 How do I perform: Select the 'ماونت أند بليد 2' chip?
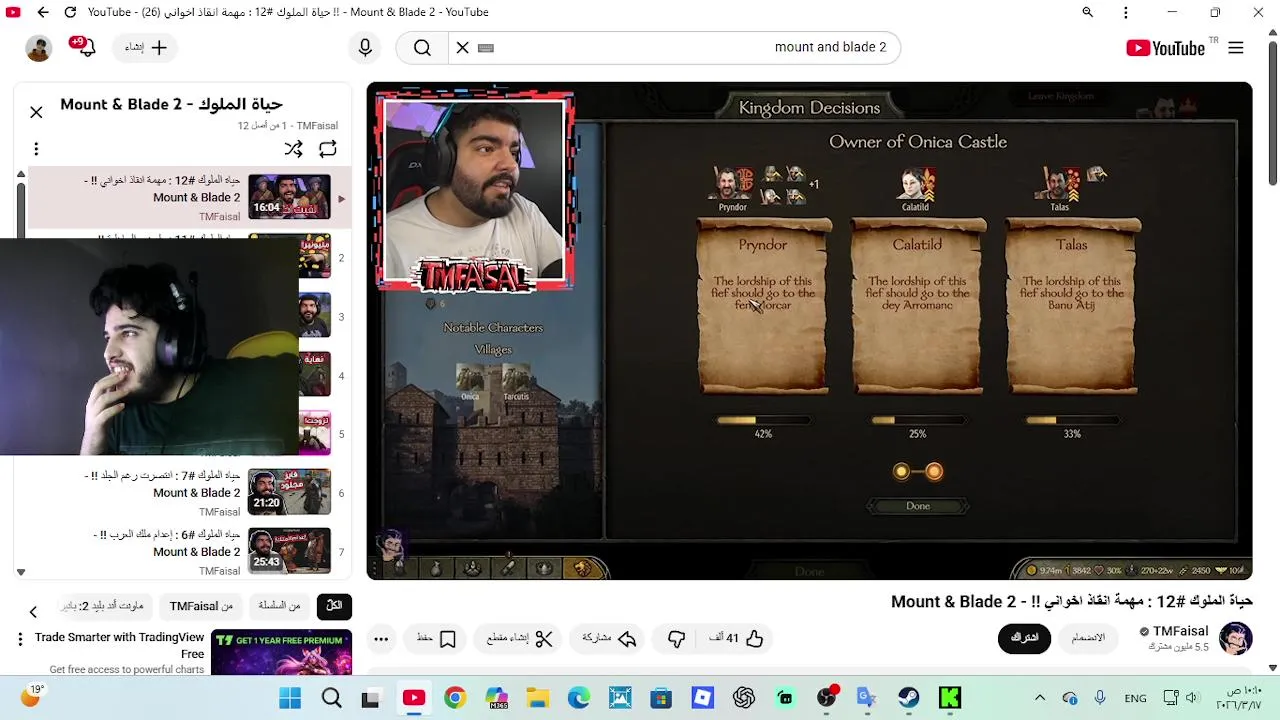click(104, 606)
